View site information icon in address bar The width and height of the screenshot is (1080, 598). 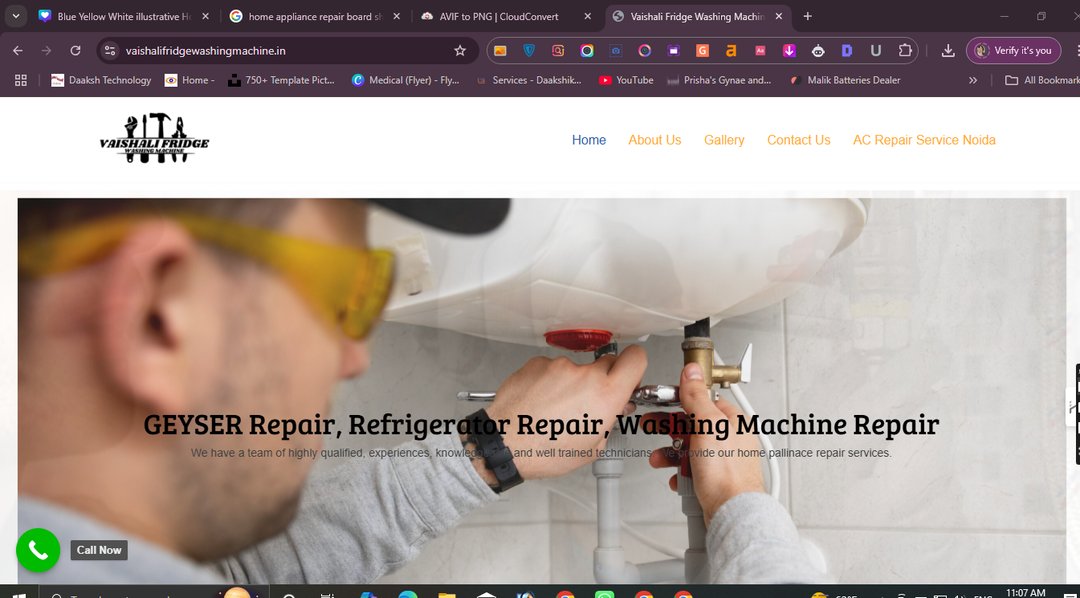(110, 50)
